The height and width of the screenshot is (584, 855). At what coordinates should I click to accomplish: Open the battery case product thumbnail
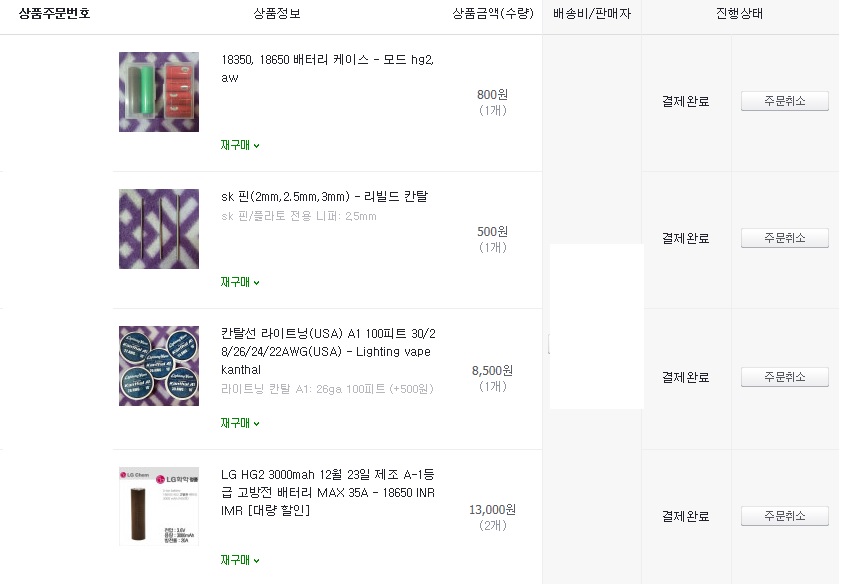coord(159,92)
